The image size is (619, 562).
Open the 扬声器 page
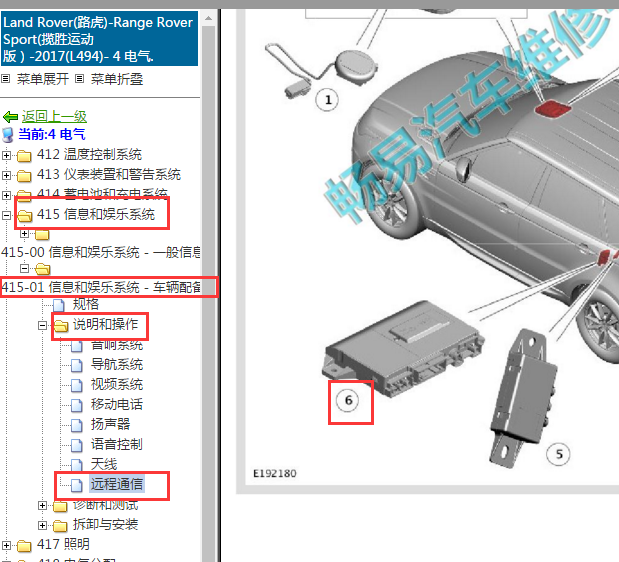[110, 424]
